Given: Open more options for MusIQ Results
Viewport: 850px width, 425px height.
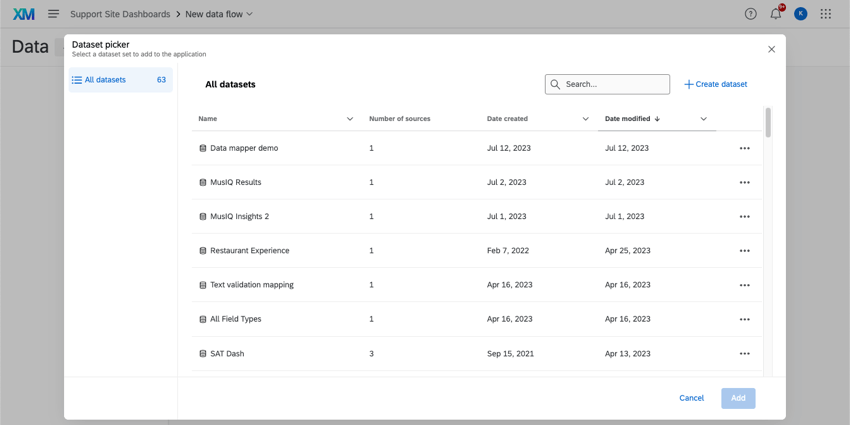Looking at the screenshot, I should coord(744,183).
